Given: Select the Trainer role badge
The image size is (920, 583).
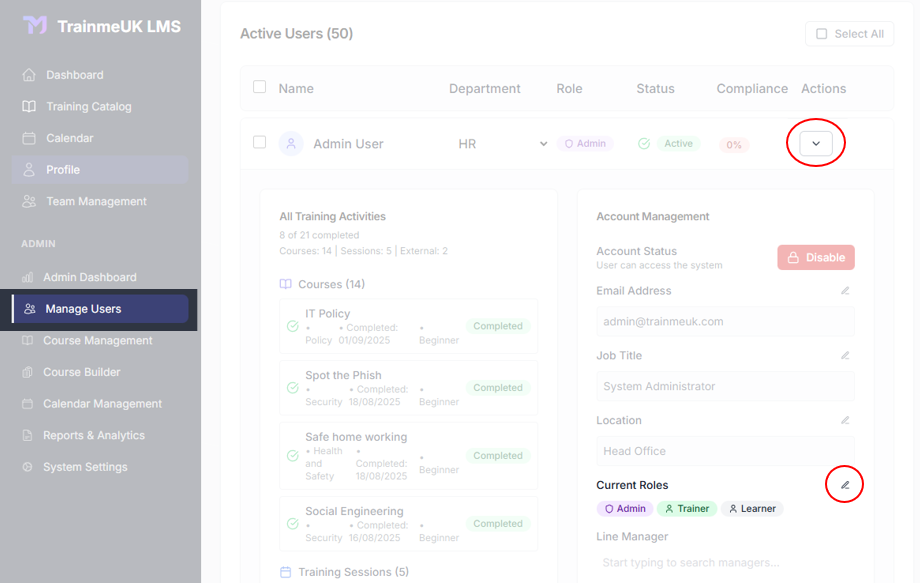Looking at the screenshot, I should click(687, 508).
